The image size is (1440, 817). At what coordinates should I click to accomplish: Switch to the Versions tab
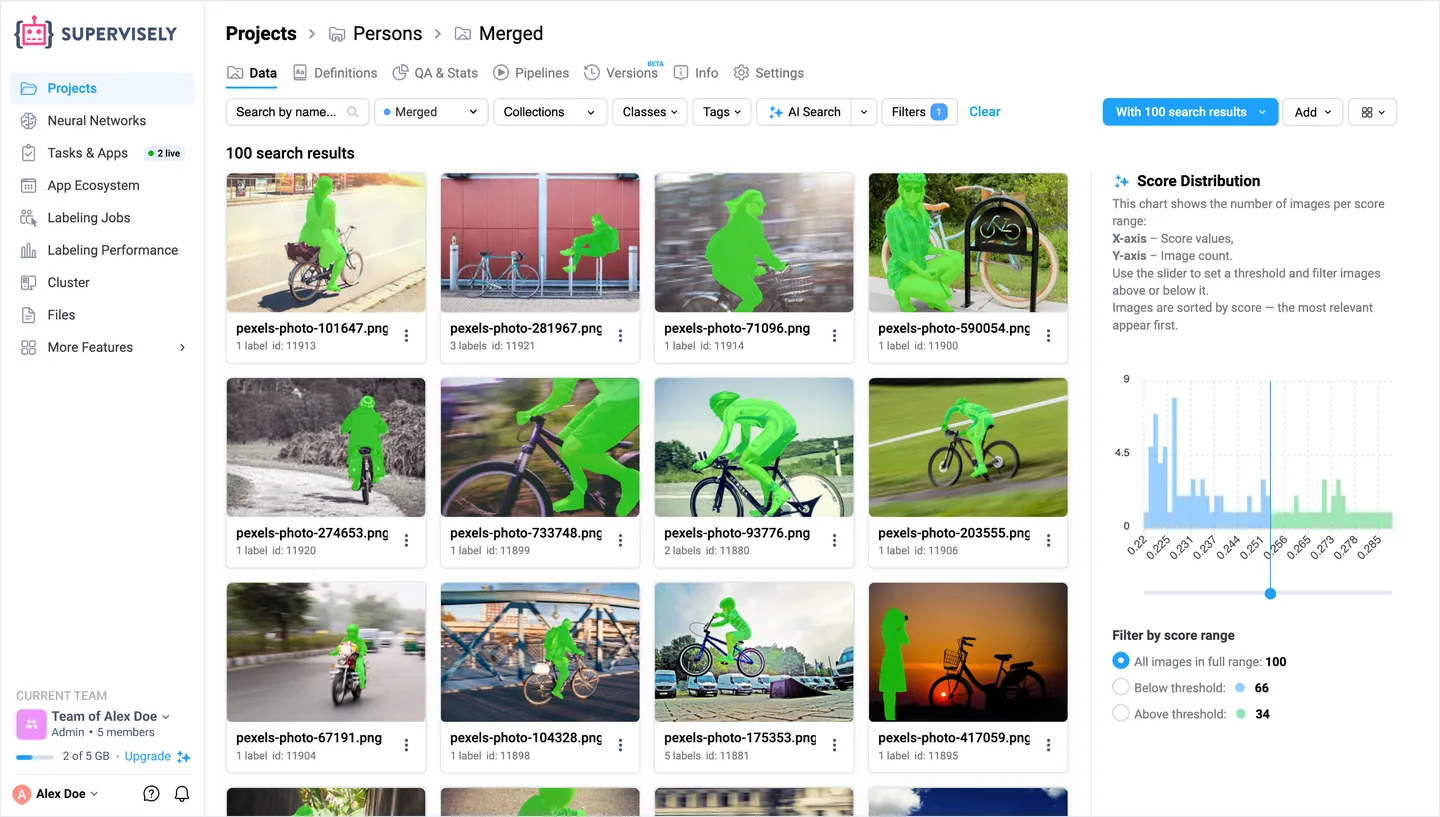click(x=621, y=73)
